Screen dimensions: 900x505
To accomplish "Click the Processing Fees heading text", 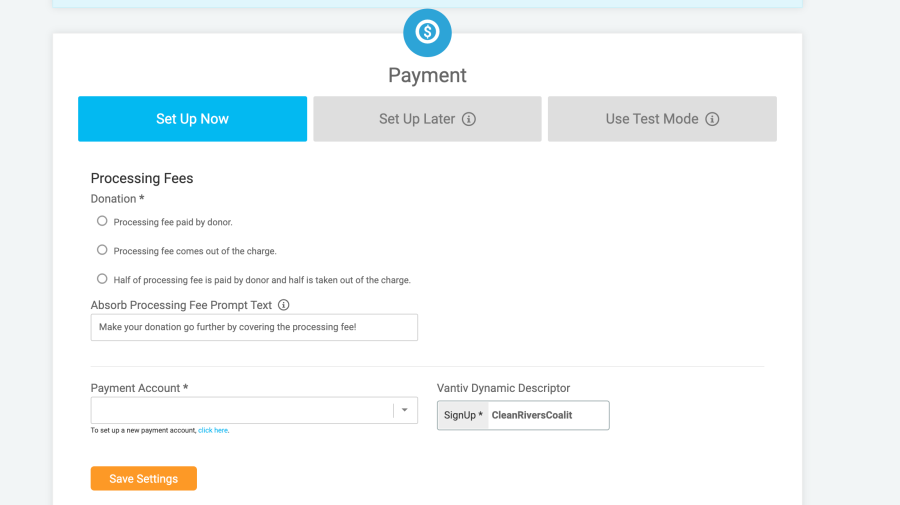I will pyautogui.click(x=142, y=178).
